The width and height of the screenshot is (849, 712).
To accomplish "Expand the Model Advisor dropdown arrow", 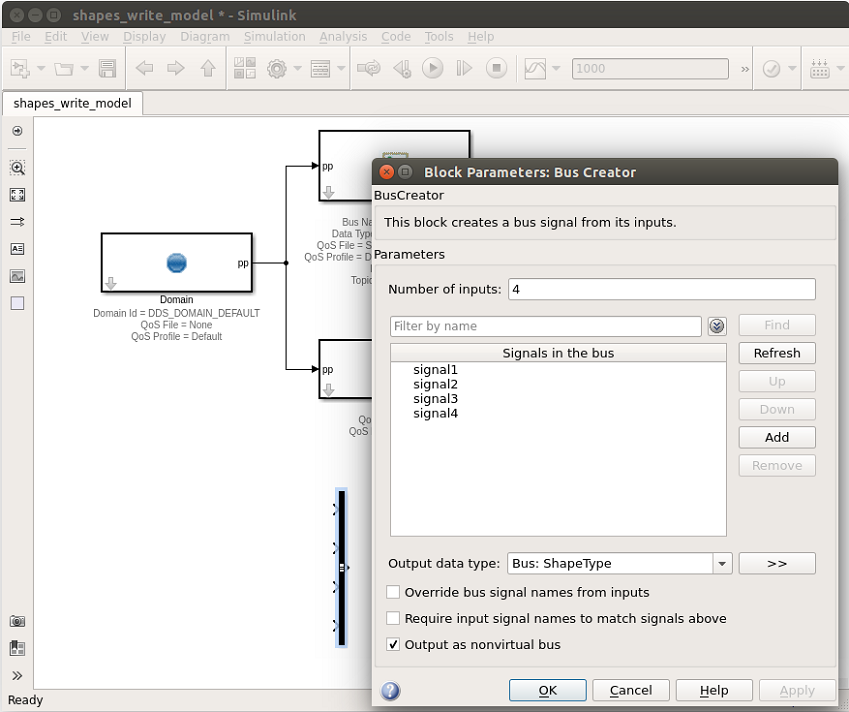I will [x=792, y=69].
